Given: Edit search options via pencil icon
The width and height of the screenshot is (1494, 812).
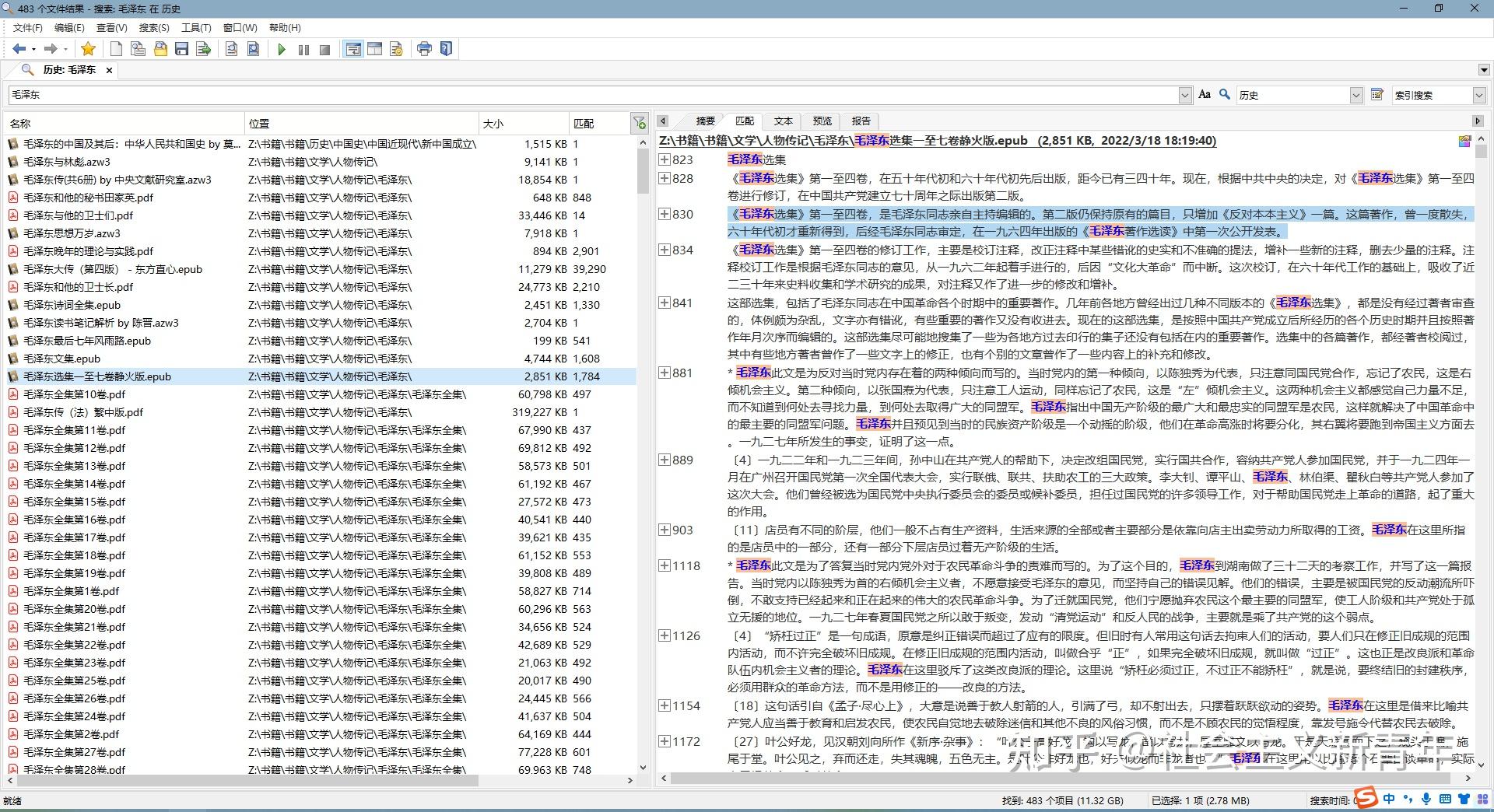Looking at the screenshot, I should coord(1377,94).
